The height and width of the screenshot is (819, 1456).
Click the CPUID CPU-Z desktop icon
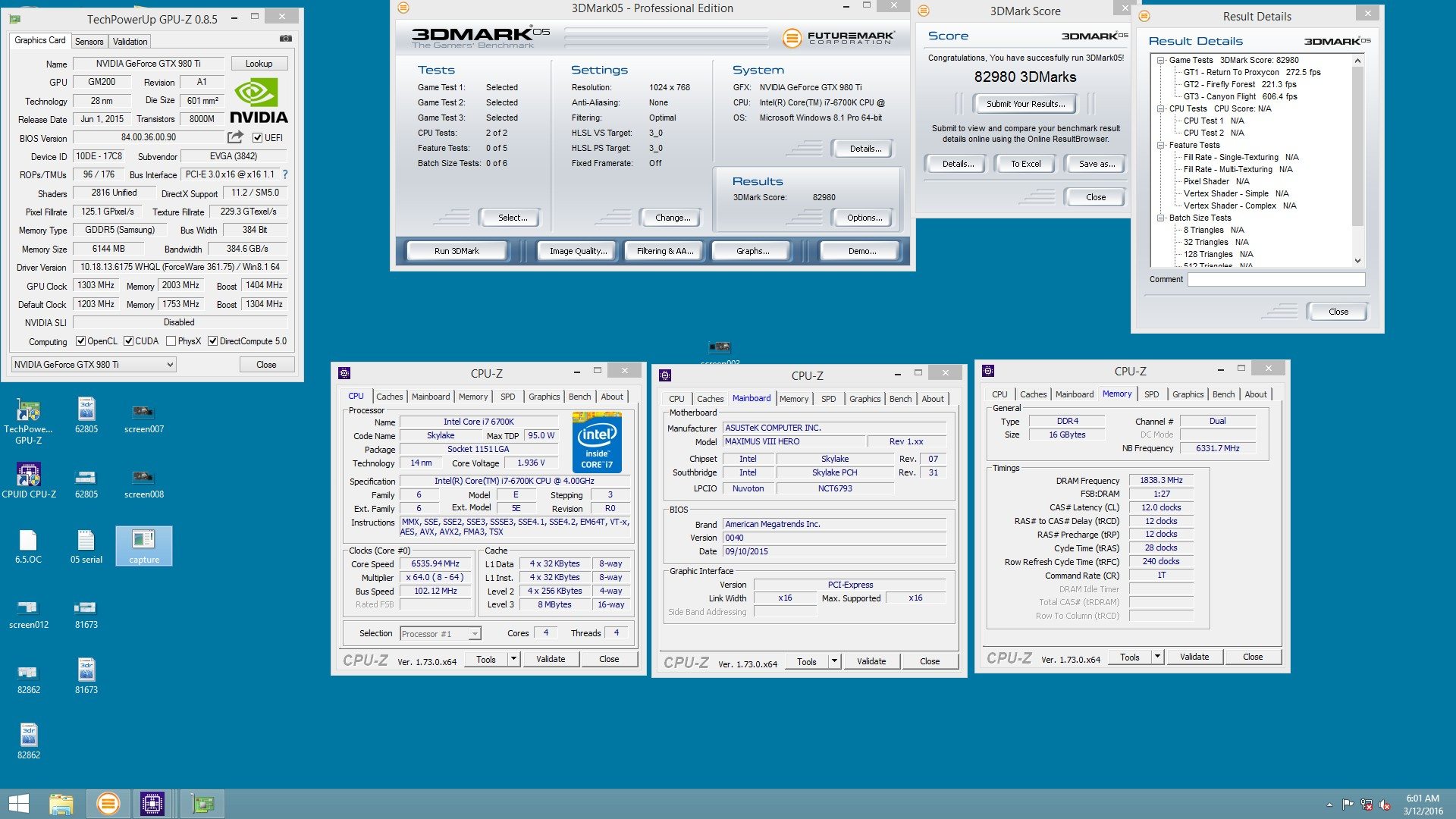click(x=28, y=476)
